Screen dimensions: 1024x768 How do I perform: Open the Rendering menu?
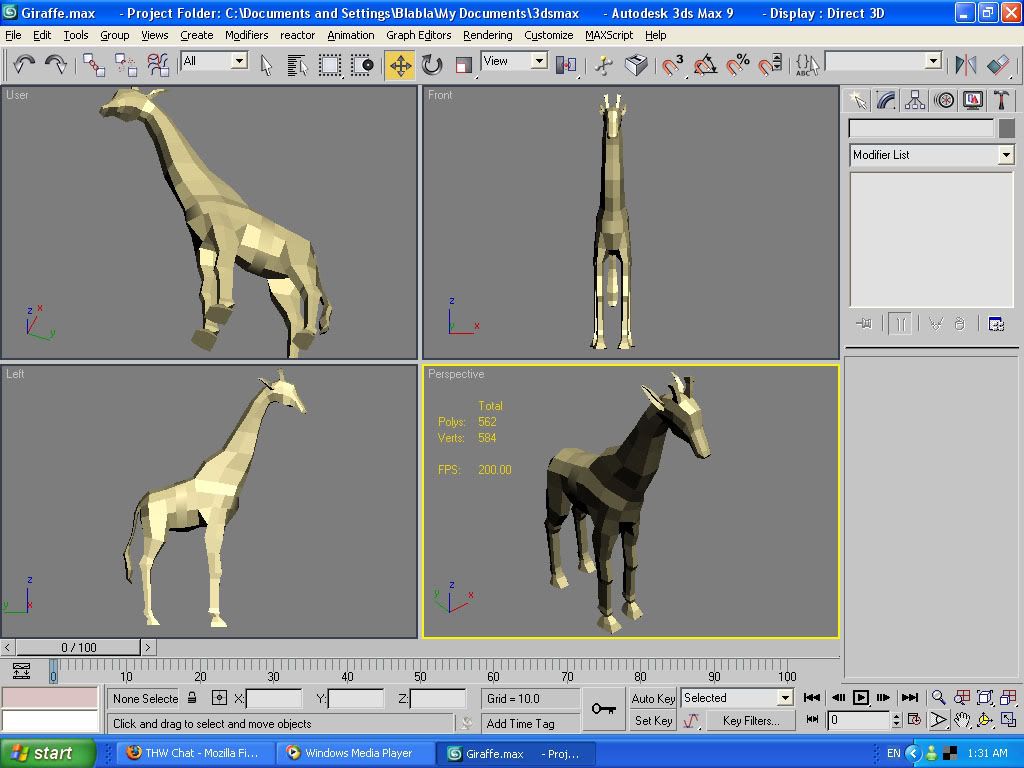pos(488,35)
